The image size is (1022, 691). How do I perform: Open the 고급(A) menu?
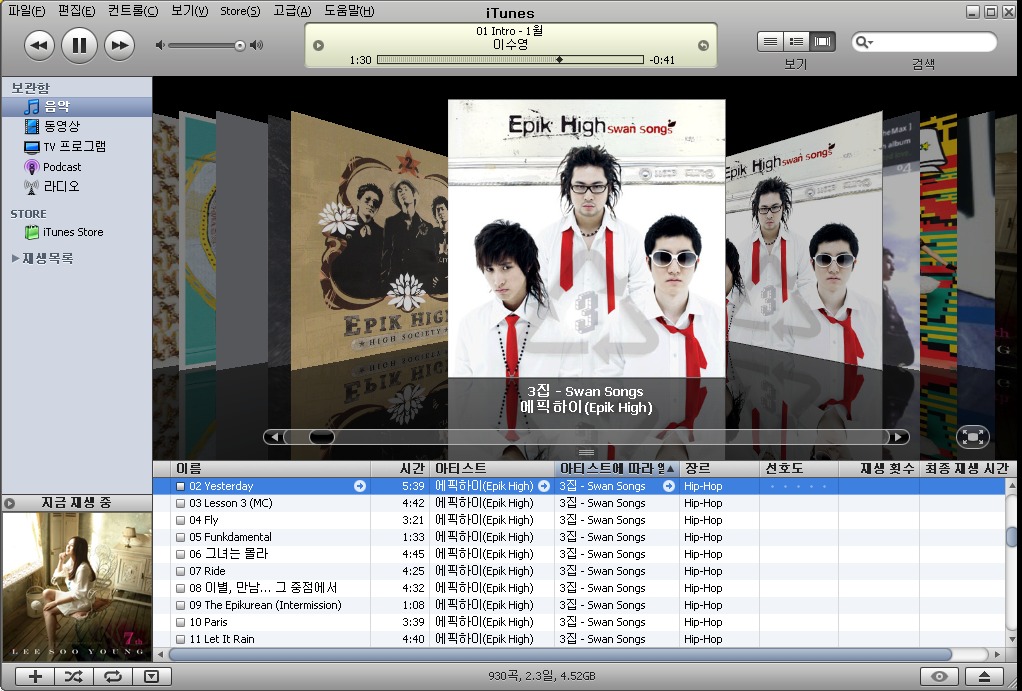292,10
